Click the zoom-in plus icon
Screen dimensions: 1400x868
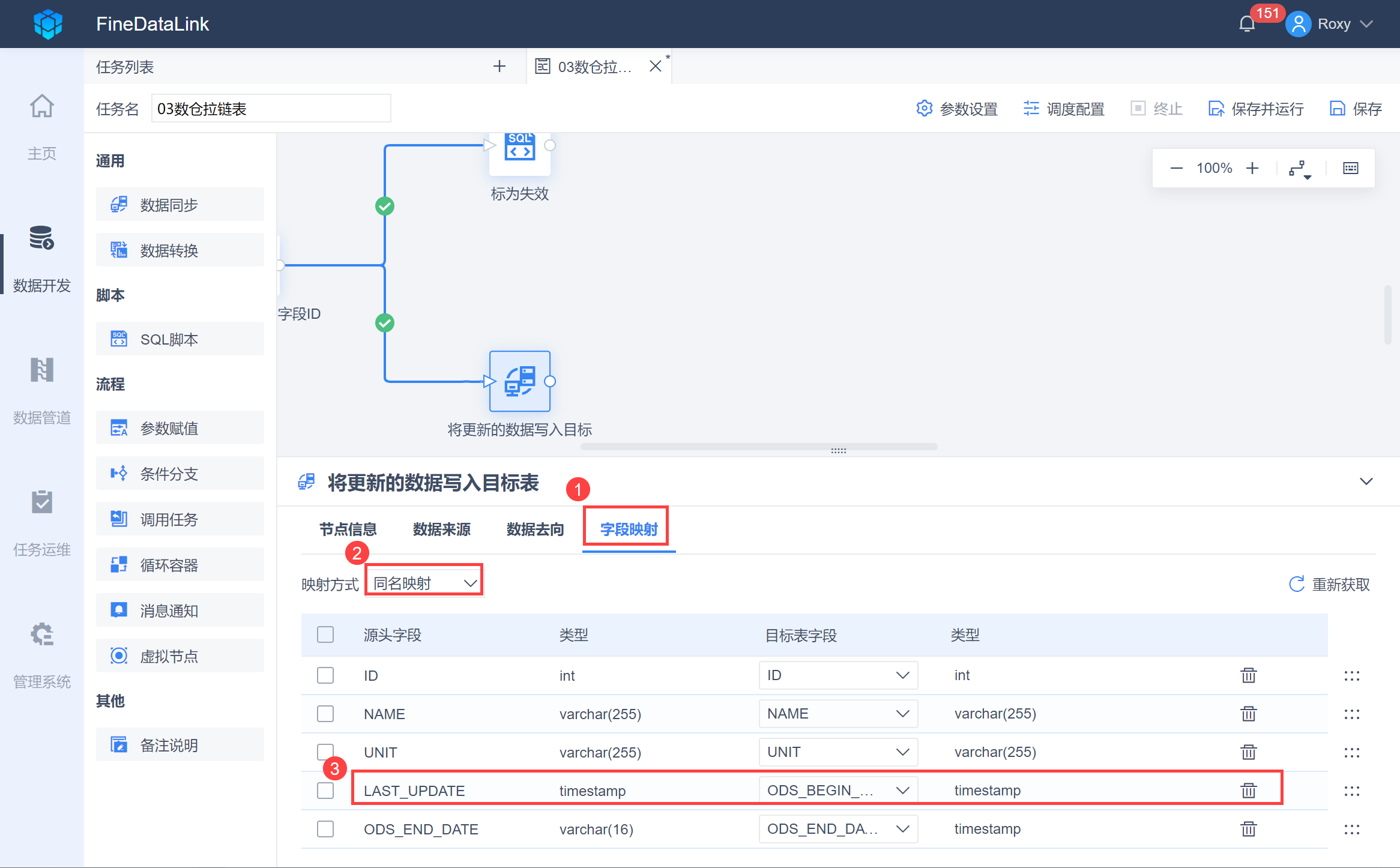coord(1252,168)
